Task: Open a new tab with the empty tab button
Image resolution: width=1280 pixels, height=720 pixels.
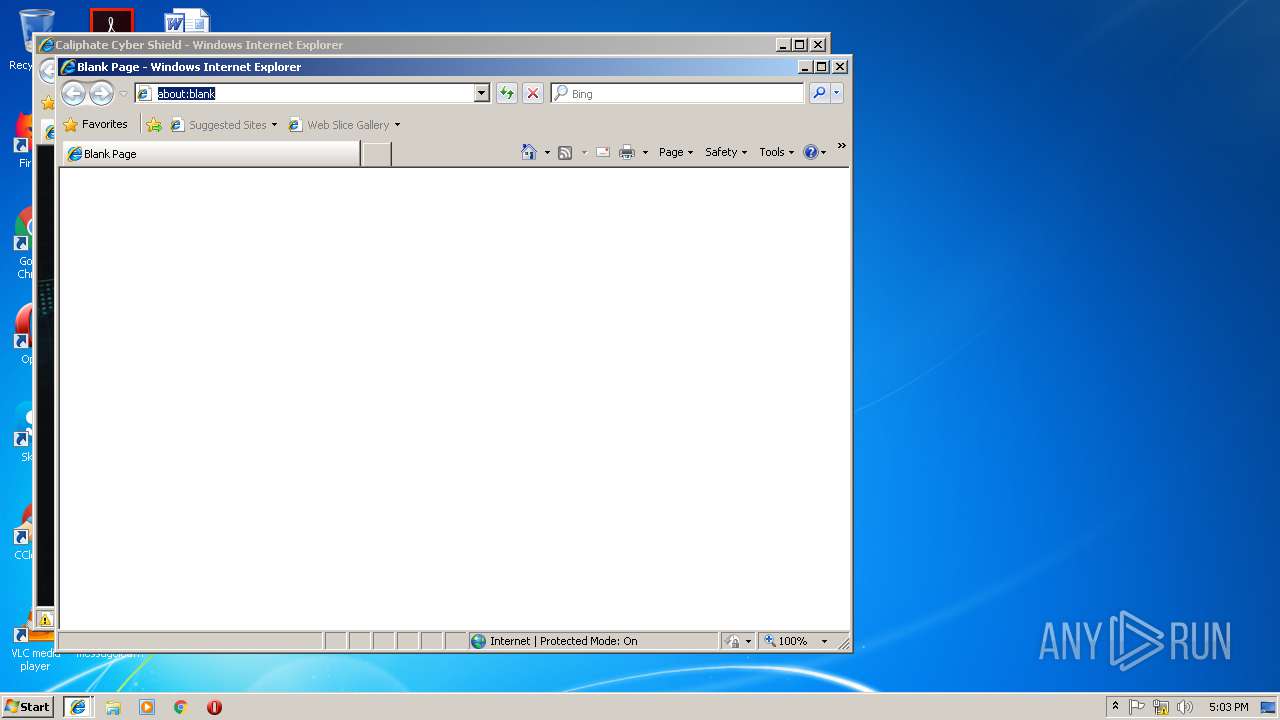Action: tap(376, 154)
